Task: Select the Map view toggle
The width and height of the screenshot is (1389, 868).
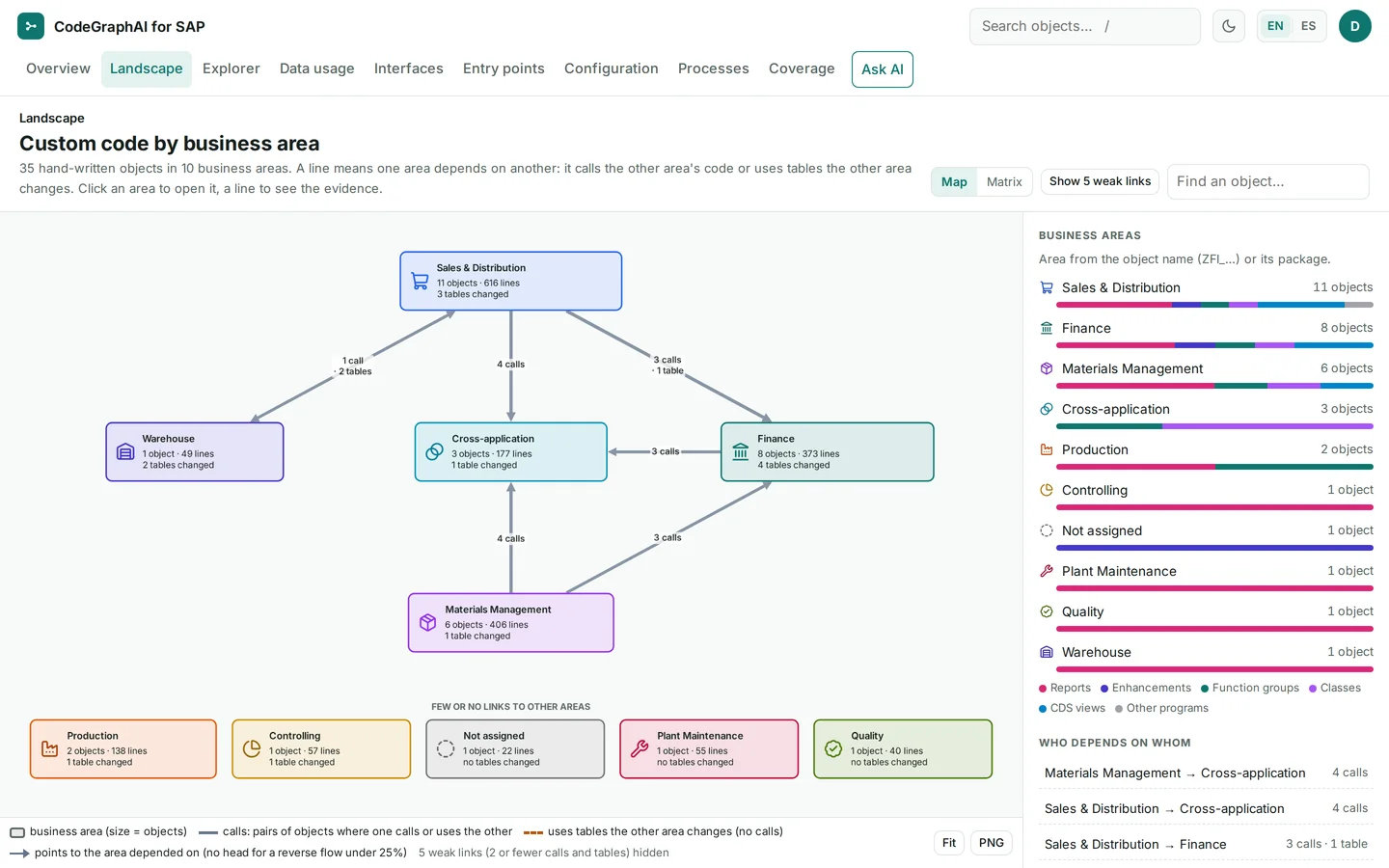Action: 954,182
